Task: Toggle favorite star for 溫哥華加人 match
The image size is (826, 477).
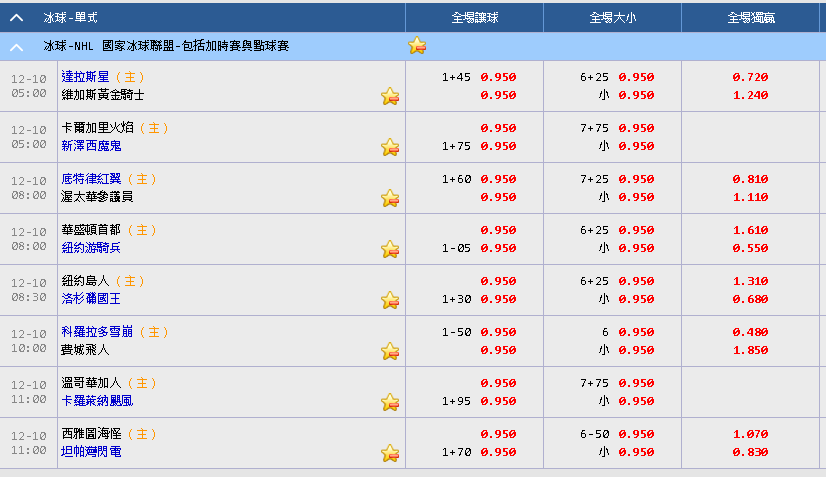Action: coord(390,403)
